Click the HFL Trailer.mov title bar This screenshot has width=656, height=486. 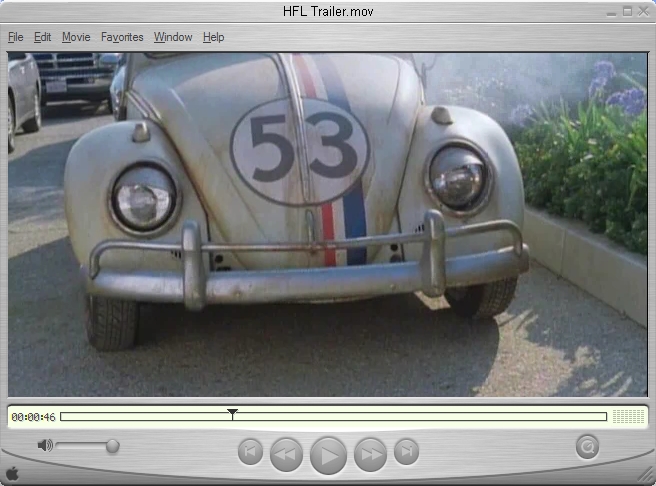pos(328,11)
